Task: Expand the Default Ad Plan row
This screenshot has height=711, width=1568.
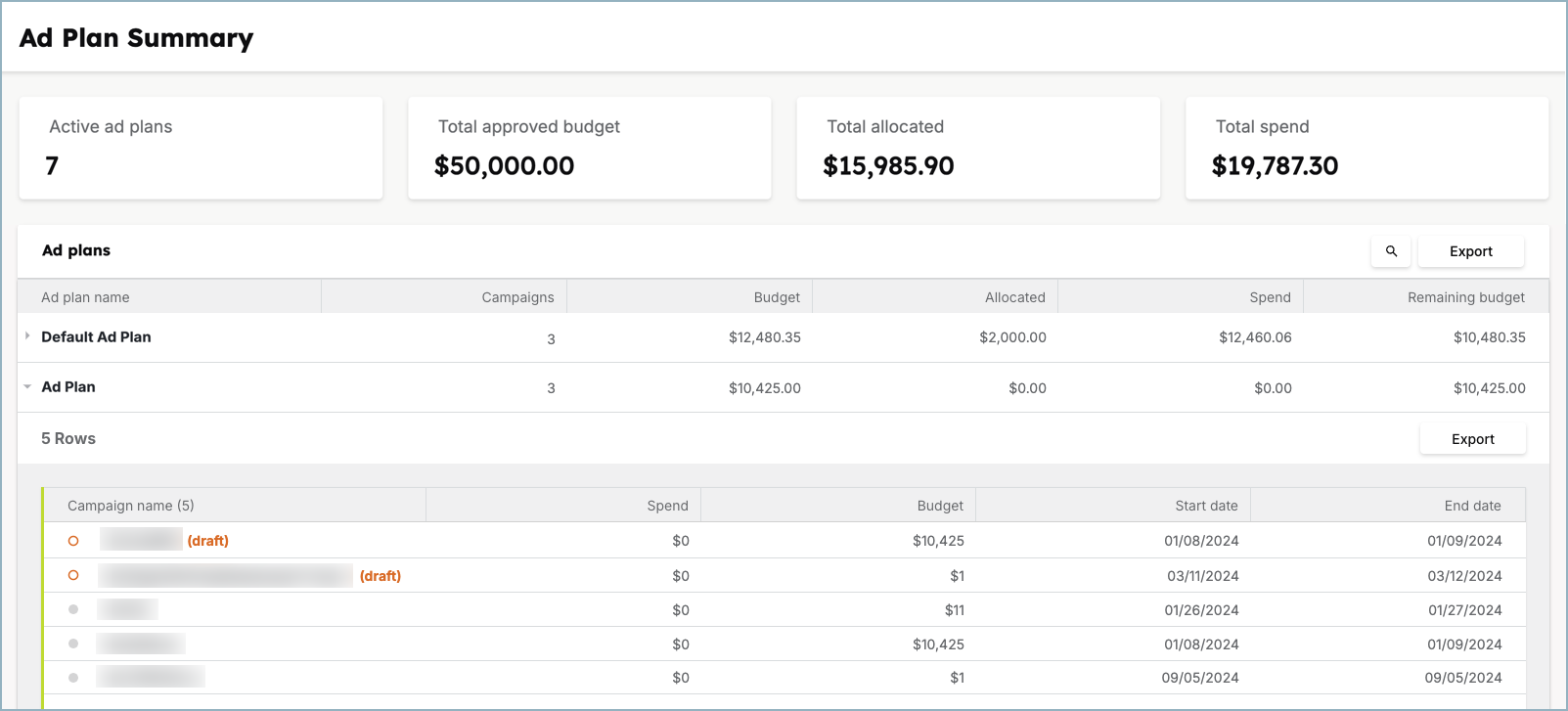Action: tap(27, 336)
